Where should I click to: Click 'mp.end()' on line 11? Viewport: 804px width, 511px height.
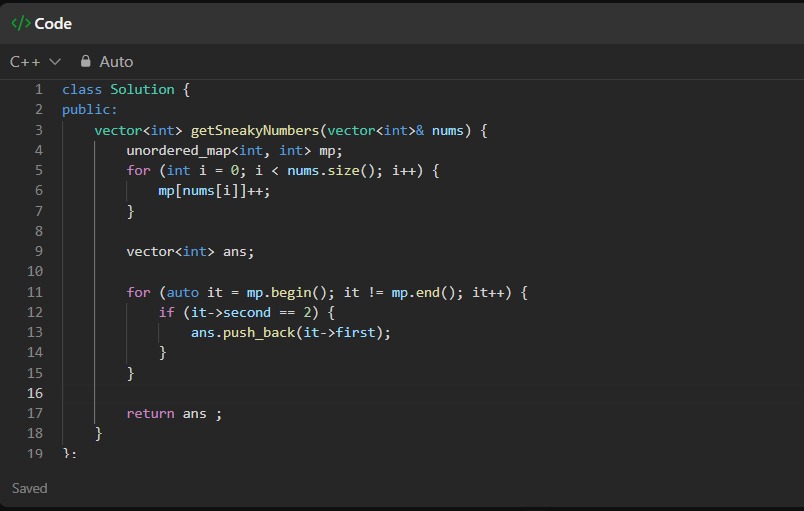point(423,292)
